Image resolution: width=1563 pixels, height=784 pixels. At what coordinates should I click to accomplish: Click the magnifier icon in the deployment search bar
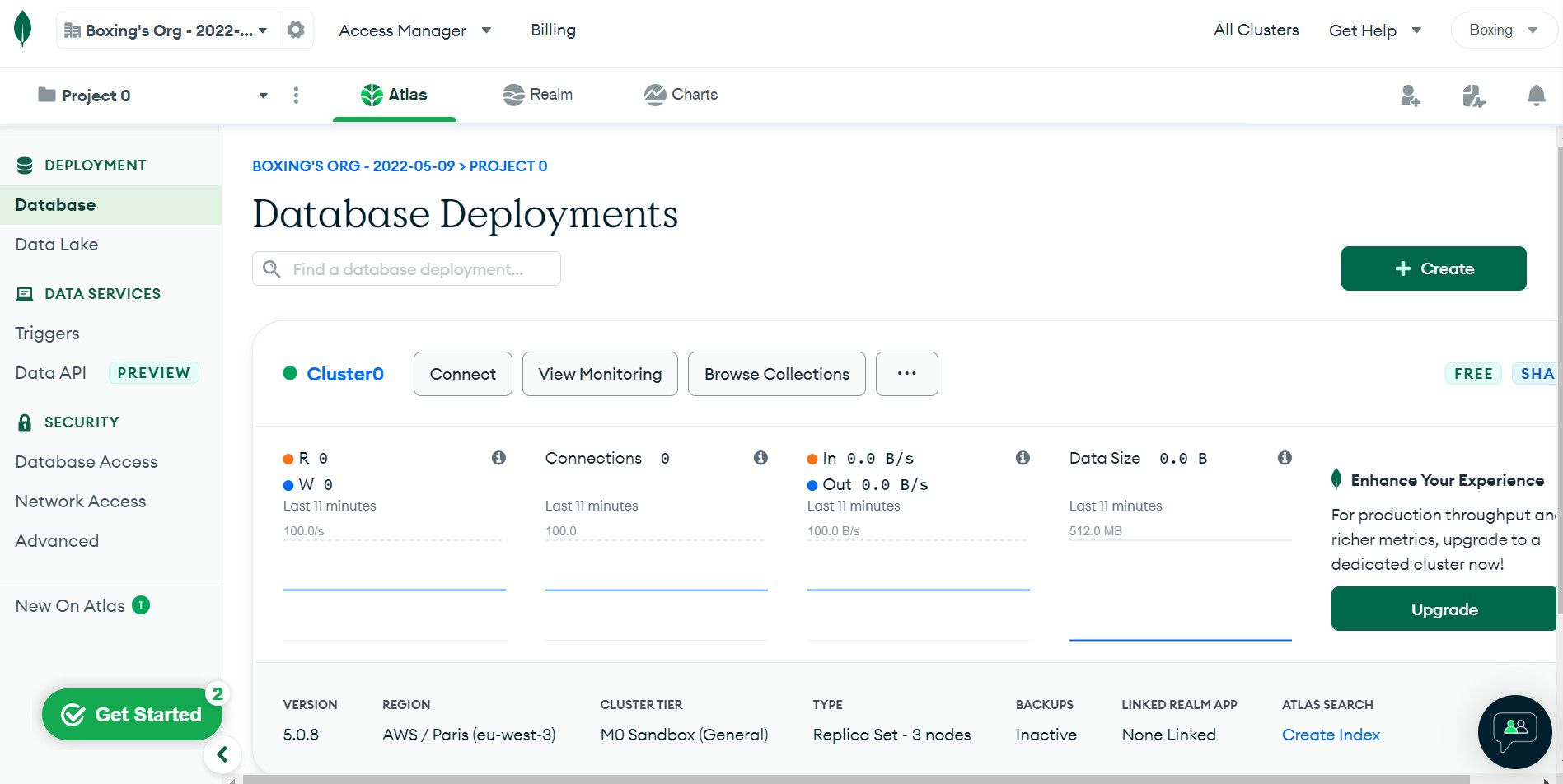point(271,268)
